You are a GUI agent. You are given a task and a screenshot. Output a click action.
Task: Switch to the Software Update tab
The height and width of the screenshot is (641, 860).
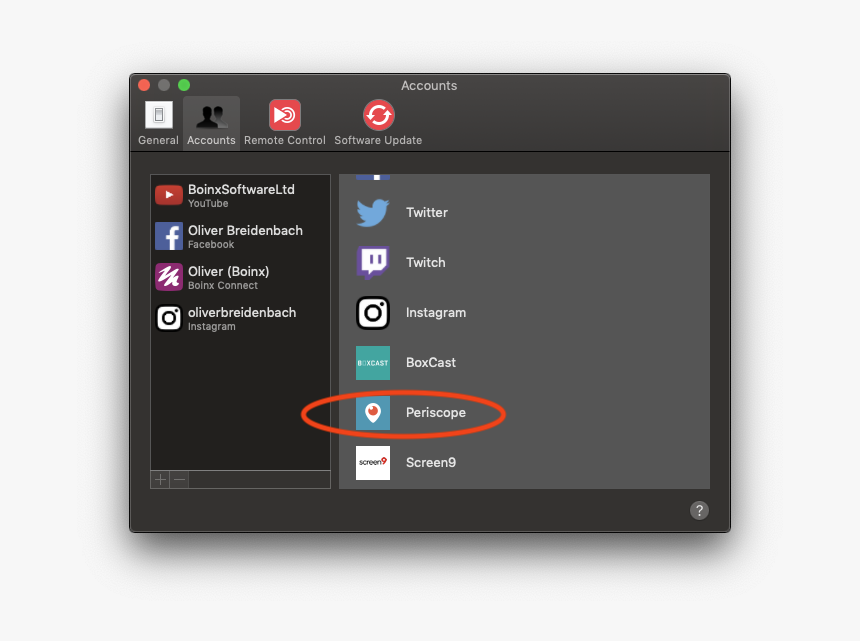point(378,123)
